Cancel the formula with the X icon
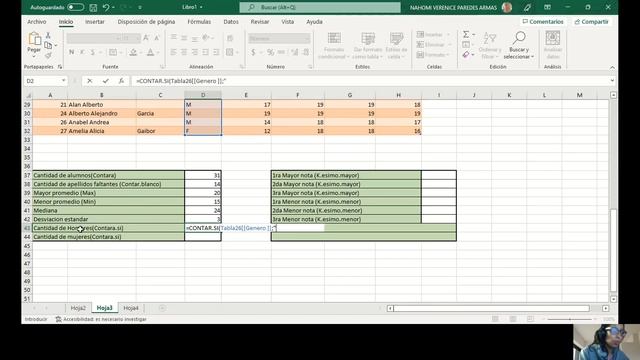The height and width of the screenshot is (360, 640). point(89,81)
